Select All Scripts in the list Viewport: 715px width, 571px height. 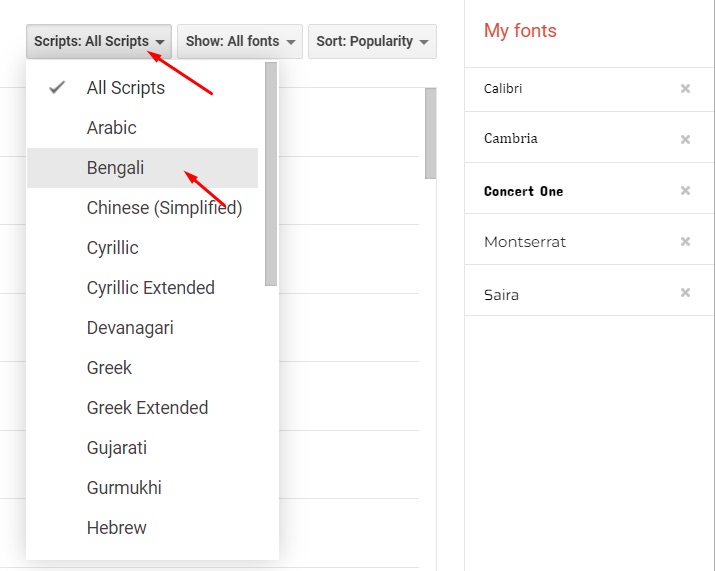142,88
